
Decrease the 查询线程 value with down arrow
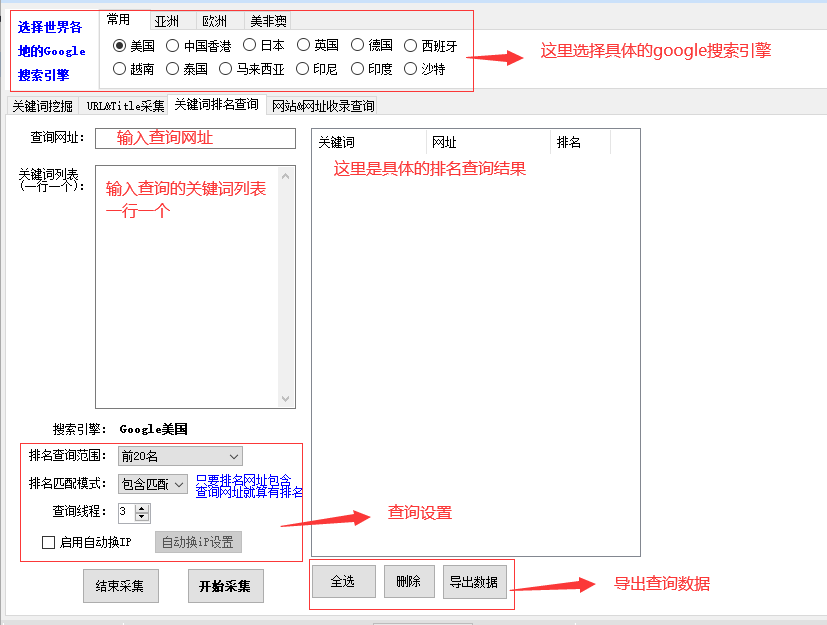click(142, 516)
